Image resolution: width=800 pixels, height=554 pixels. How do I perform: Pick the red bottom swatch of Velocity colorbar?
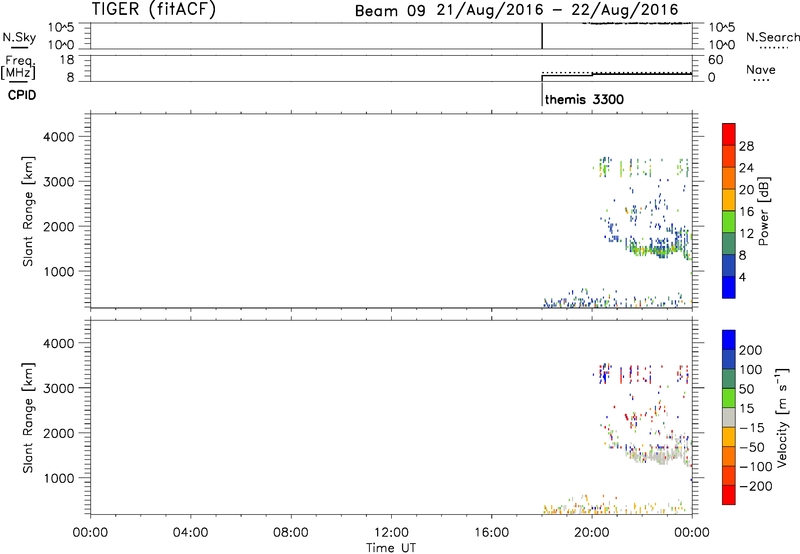[729, 495]
